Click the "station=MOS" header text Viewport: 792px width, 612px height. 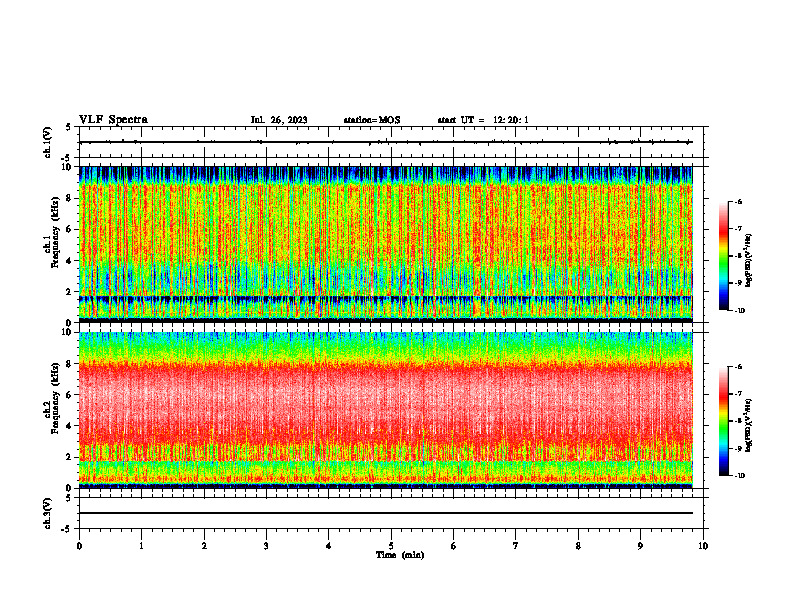point(372,120)
